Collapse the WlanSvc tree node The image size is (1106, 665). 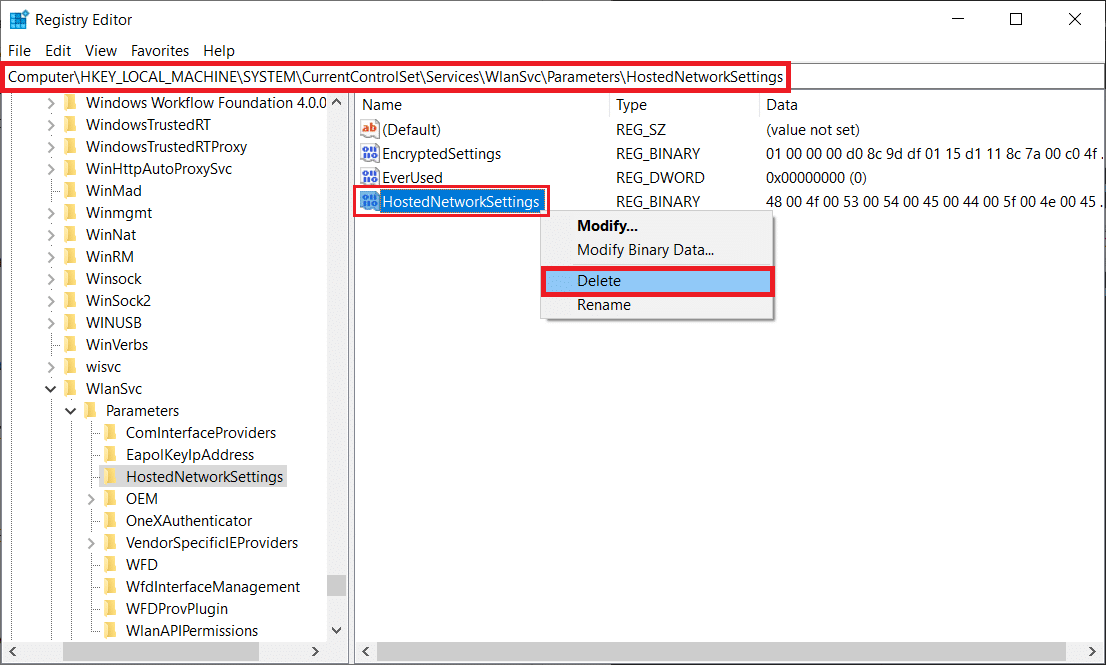coord(50,388)
